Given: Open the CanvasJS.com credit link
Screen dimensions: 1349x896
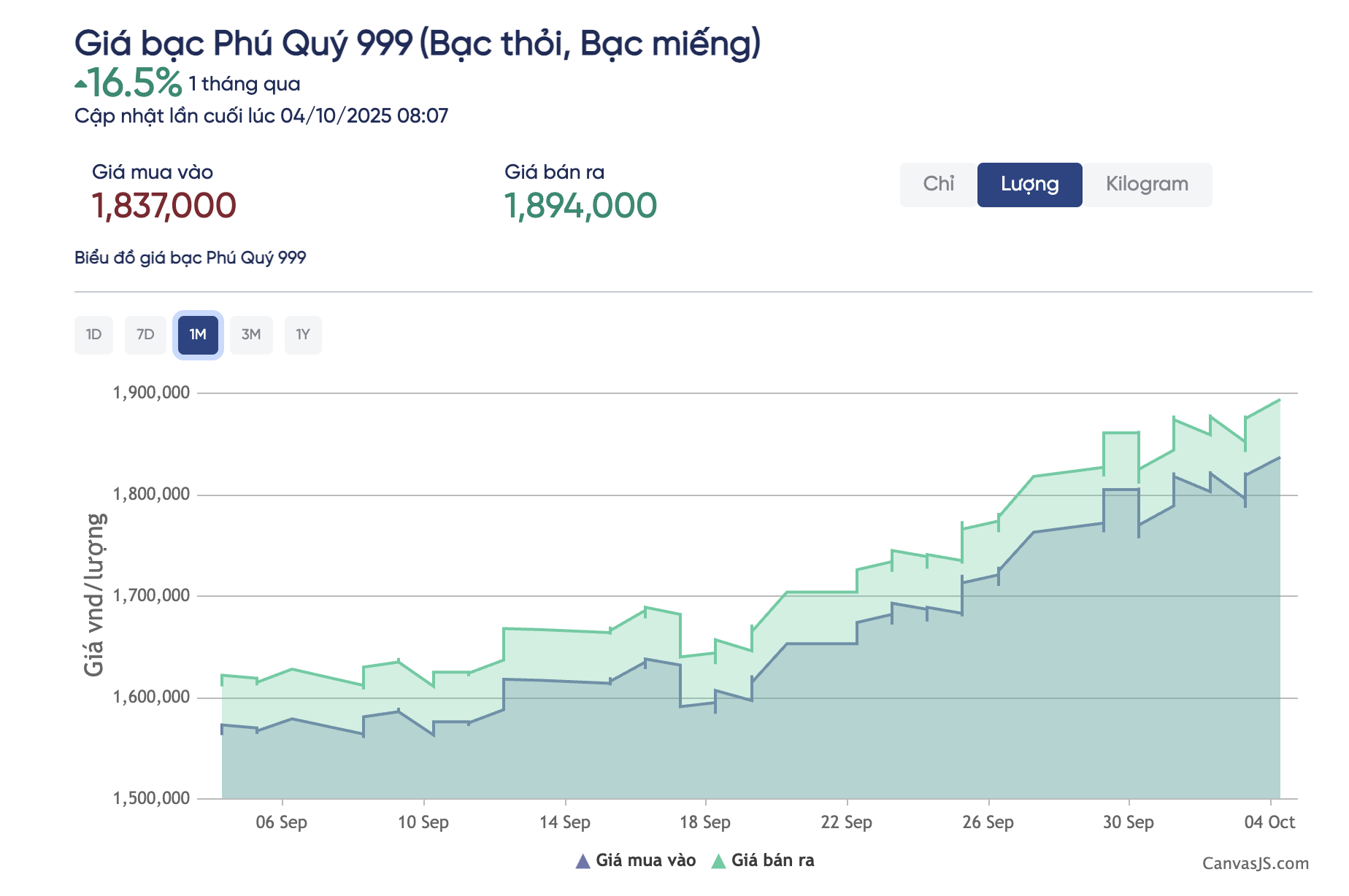Looking at the screenshot, I should [x=1255, y=864].
